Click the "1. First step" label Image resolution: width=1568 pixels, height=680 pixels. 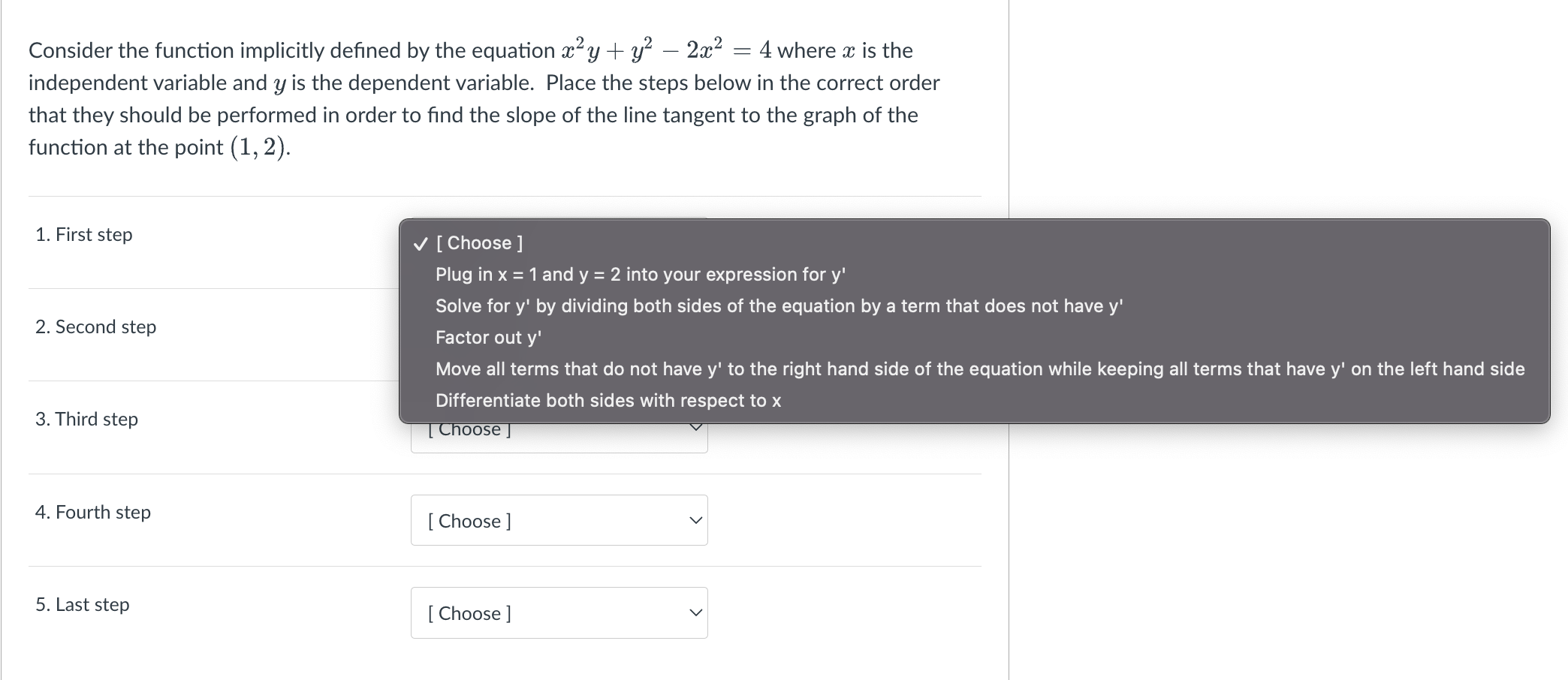click(x=83, y=234)
